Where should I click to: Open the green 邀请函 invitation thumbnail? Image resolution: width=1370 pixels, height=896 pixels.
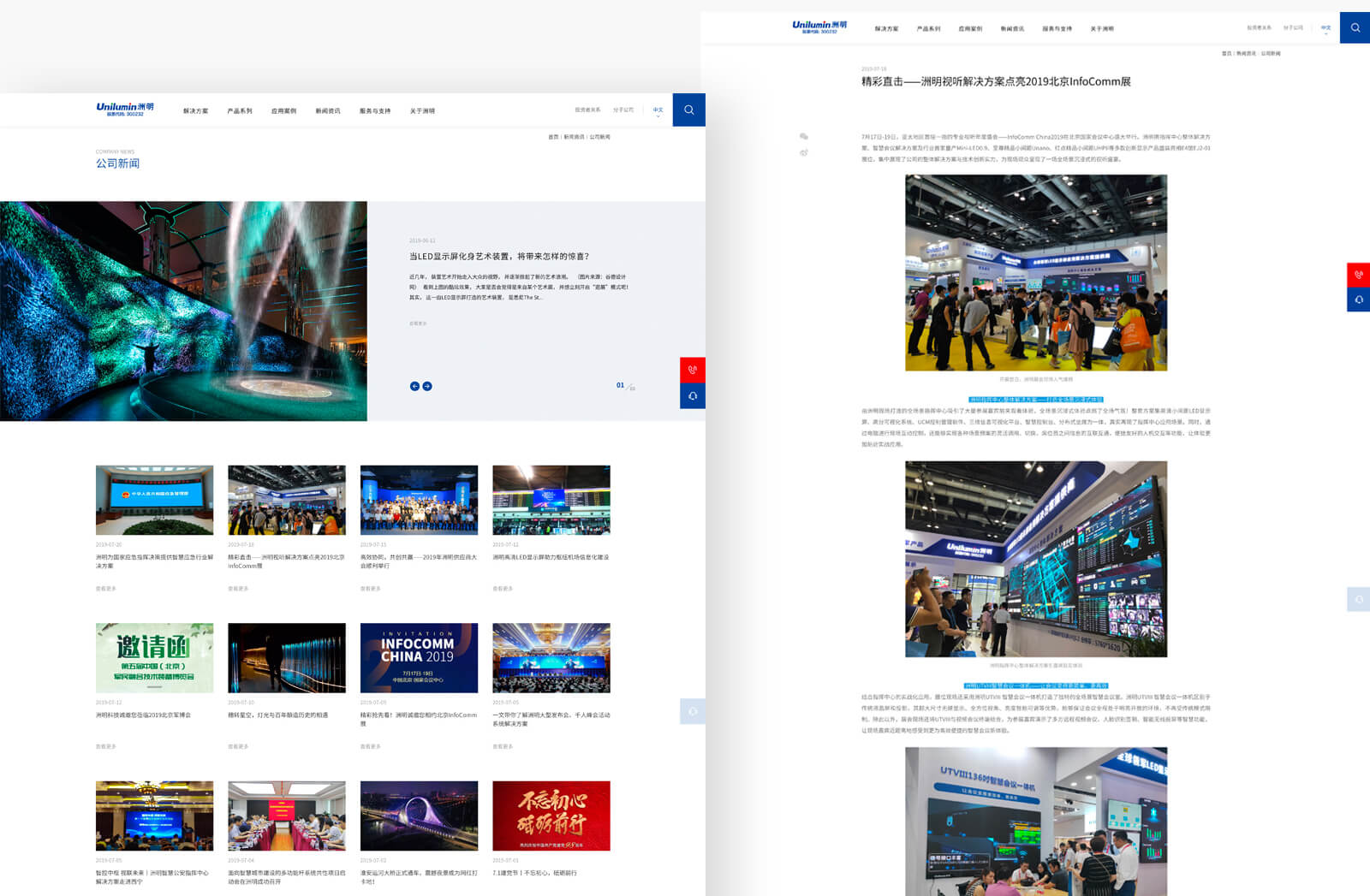coord(154,658)
